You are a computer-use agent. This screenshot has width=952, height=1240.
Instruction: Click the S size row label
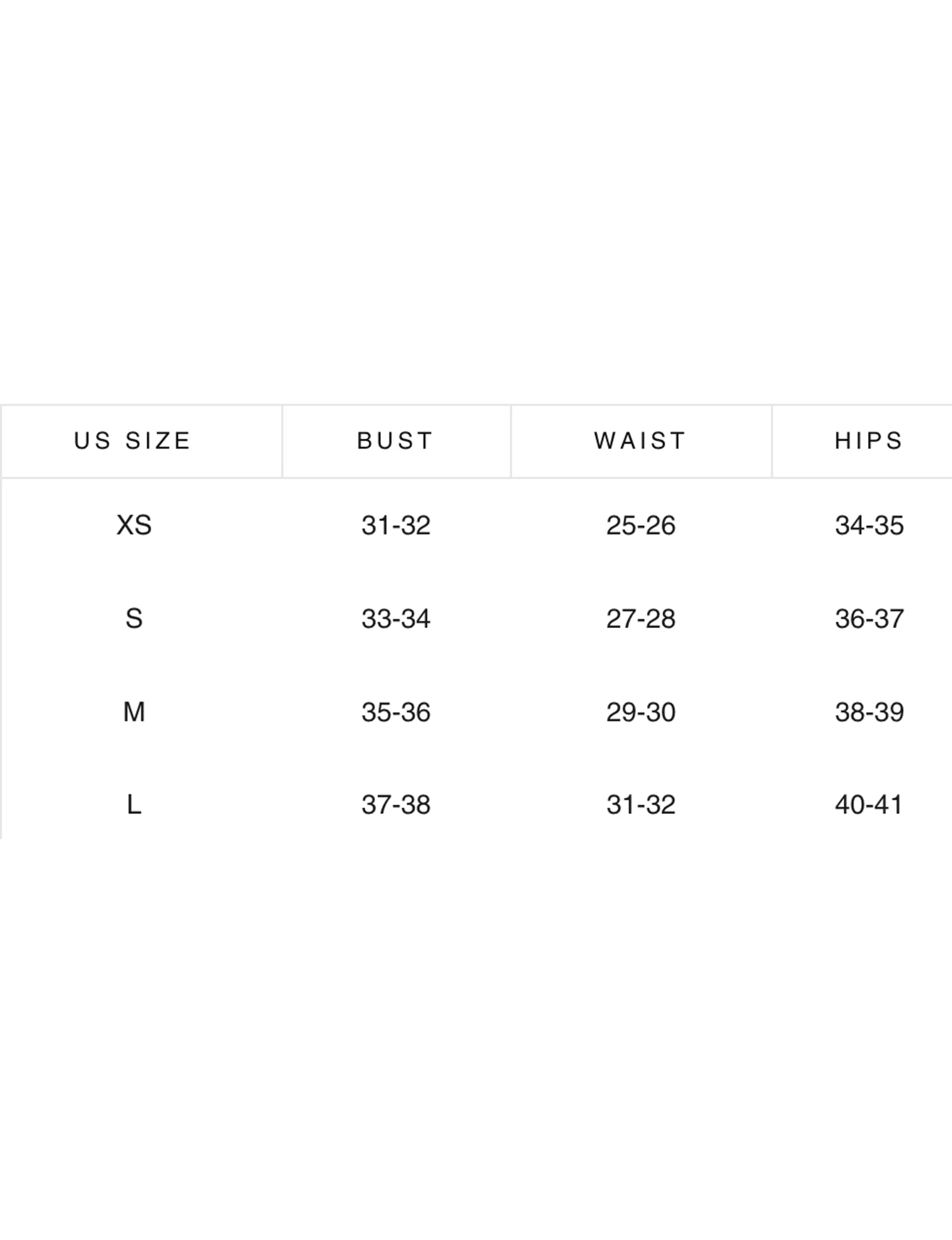click(134, 619)
